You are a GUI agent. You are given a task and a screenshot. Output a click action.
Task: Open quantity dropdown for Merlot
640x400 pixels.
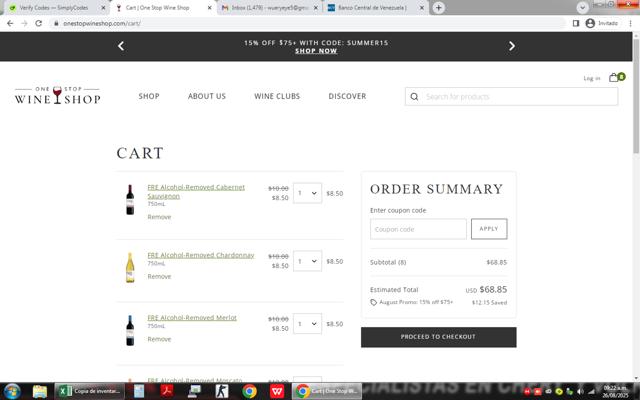click(307, 324)
